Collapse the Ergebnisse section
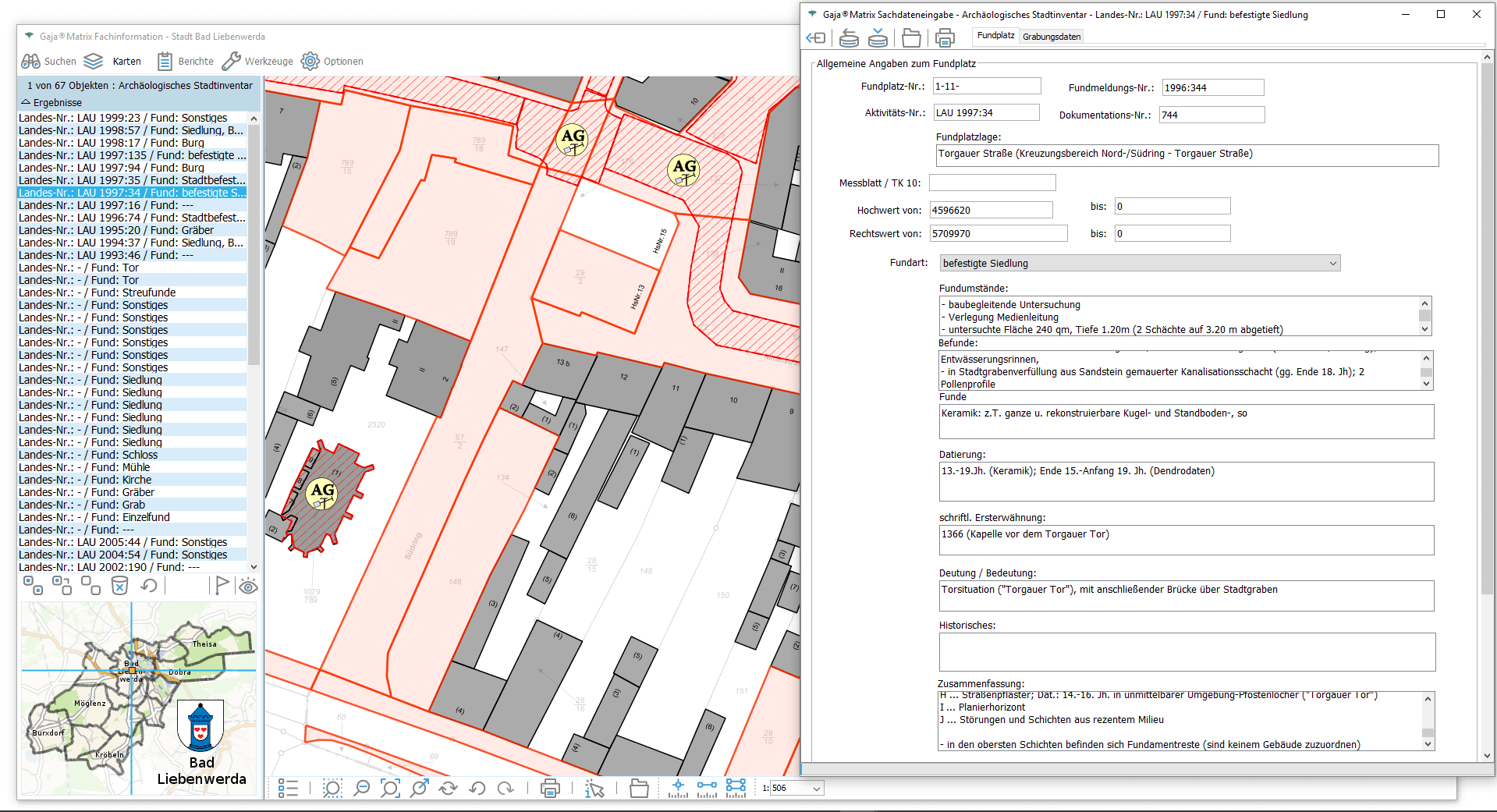This screenshot has height=812, width=1497. point(26,102)
